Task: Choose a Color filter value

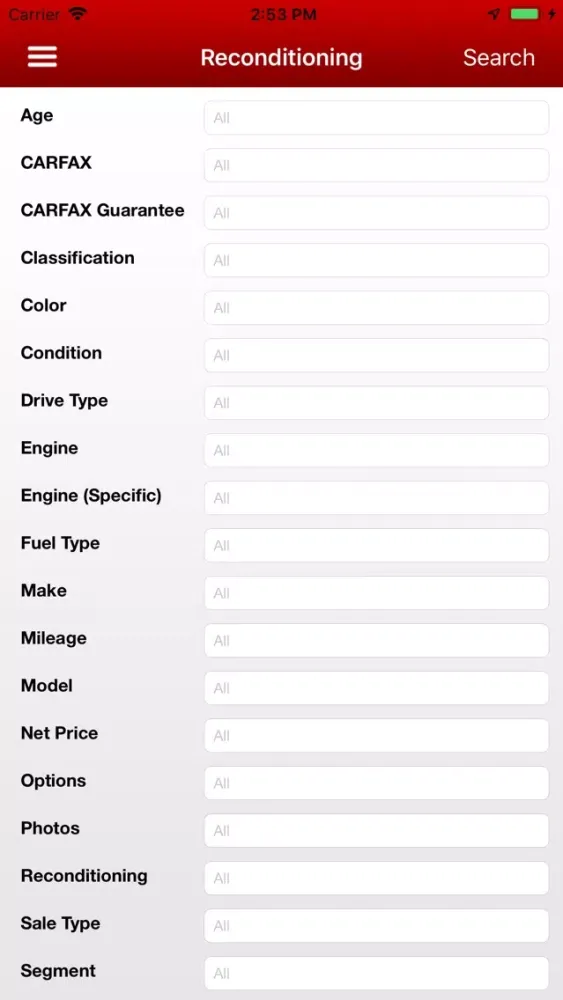Action: point(376,308)
